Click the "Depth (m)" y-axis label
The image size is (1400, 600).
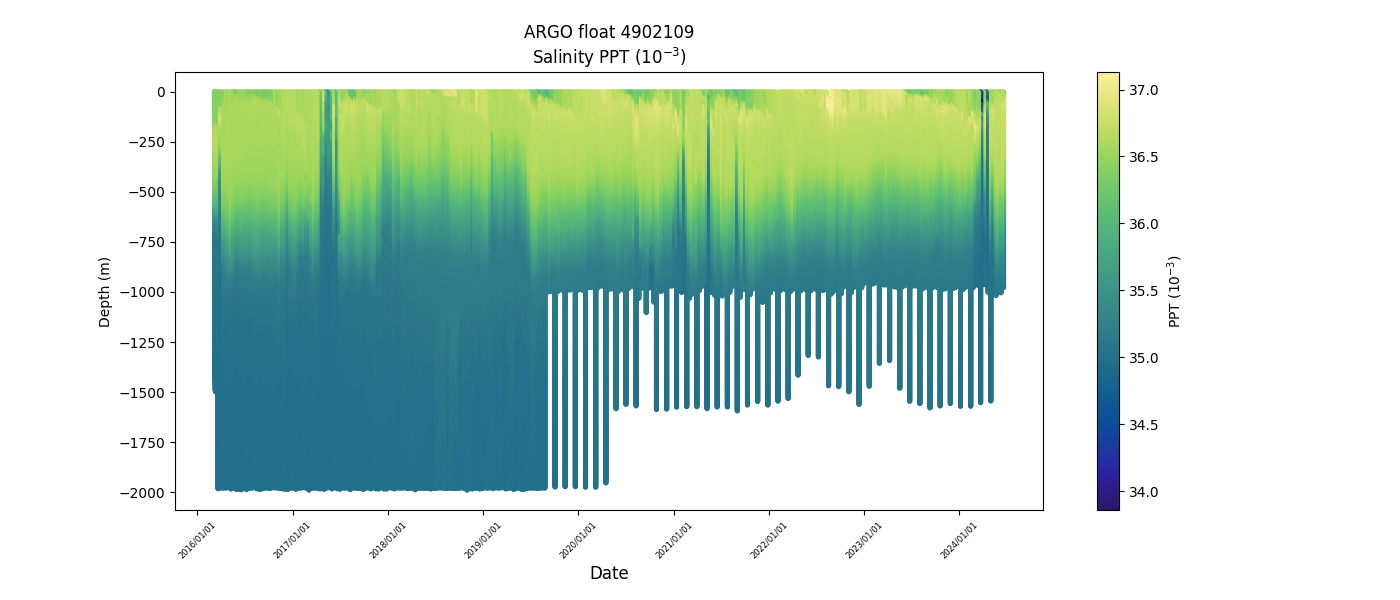(105, 291)
